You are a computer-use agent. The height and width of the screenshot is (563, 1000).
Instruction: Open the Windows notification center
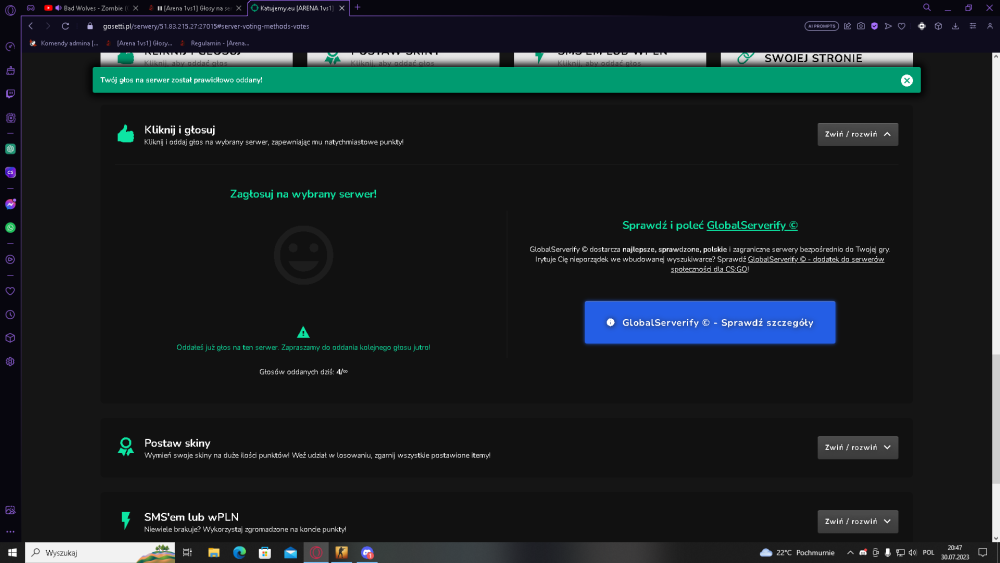coord(983,552)
